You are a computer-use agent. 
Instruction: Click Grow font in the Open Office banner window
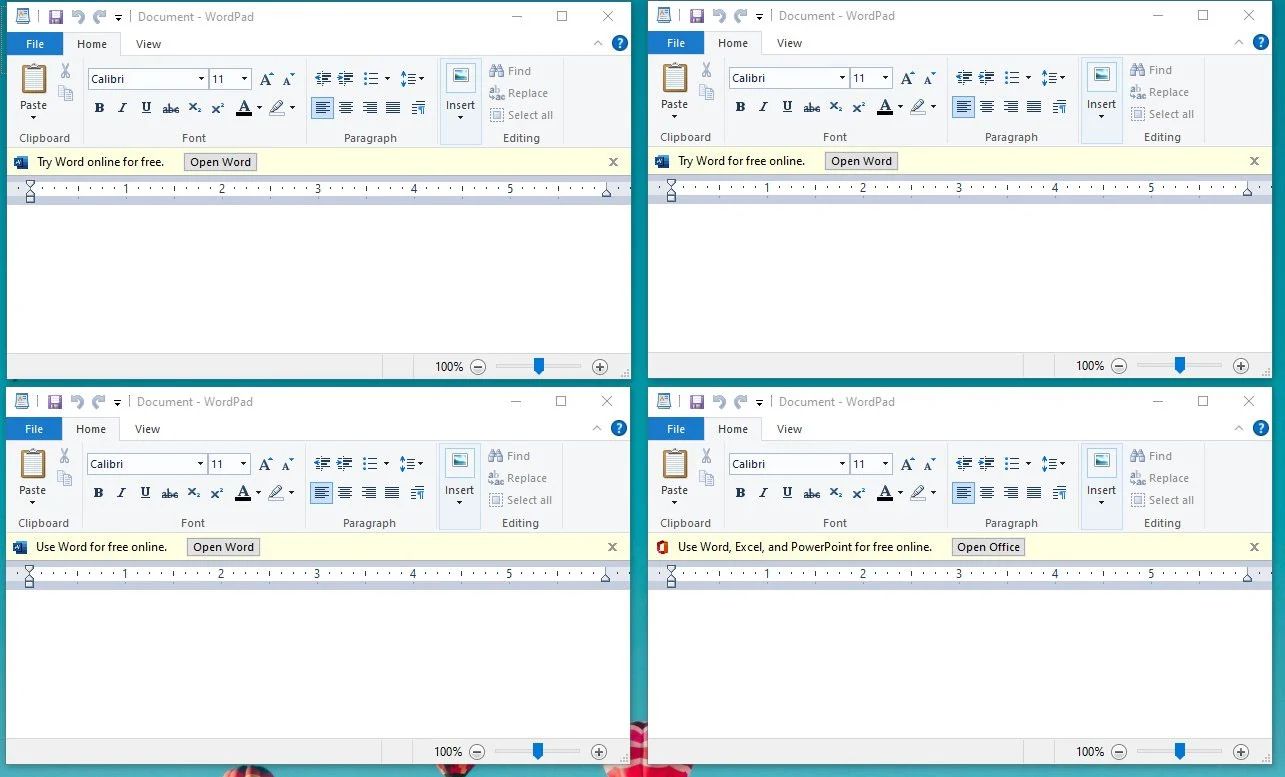tap(907, 464)
